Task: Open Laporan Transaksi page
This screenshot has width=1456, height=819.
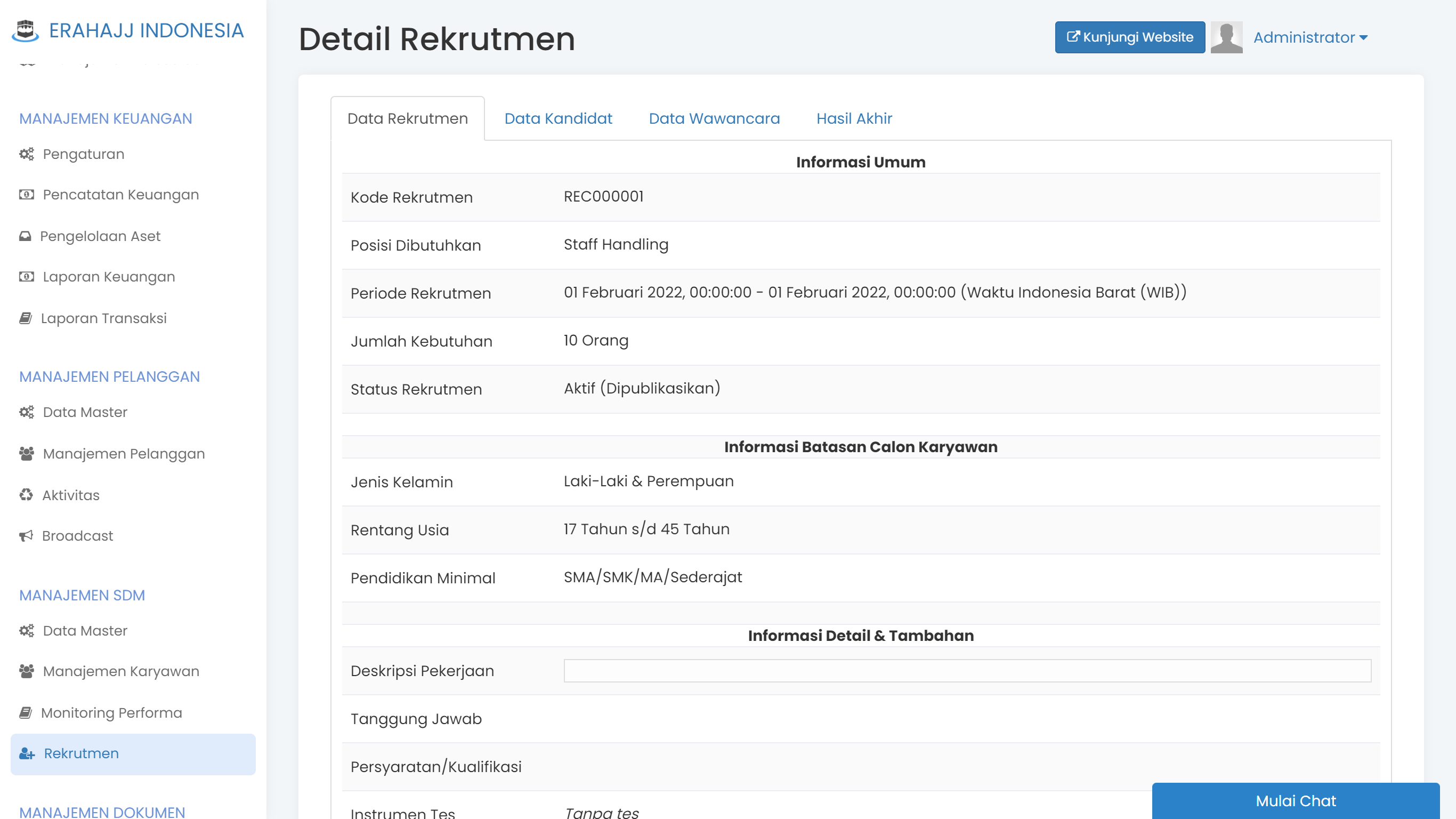Action: point(103,318)
